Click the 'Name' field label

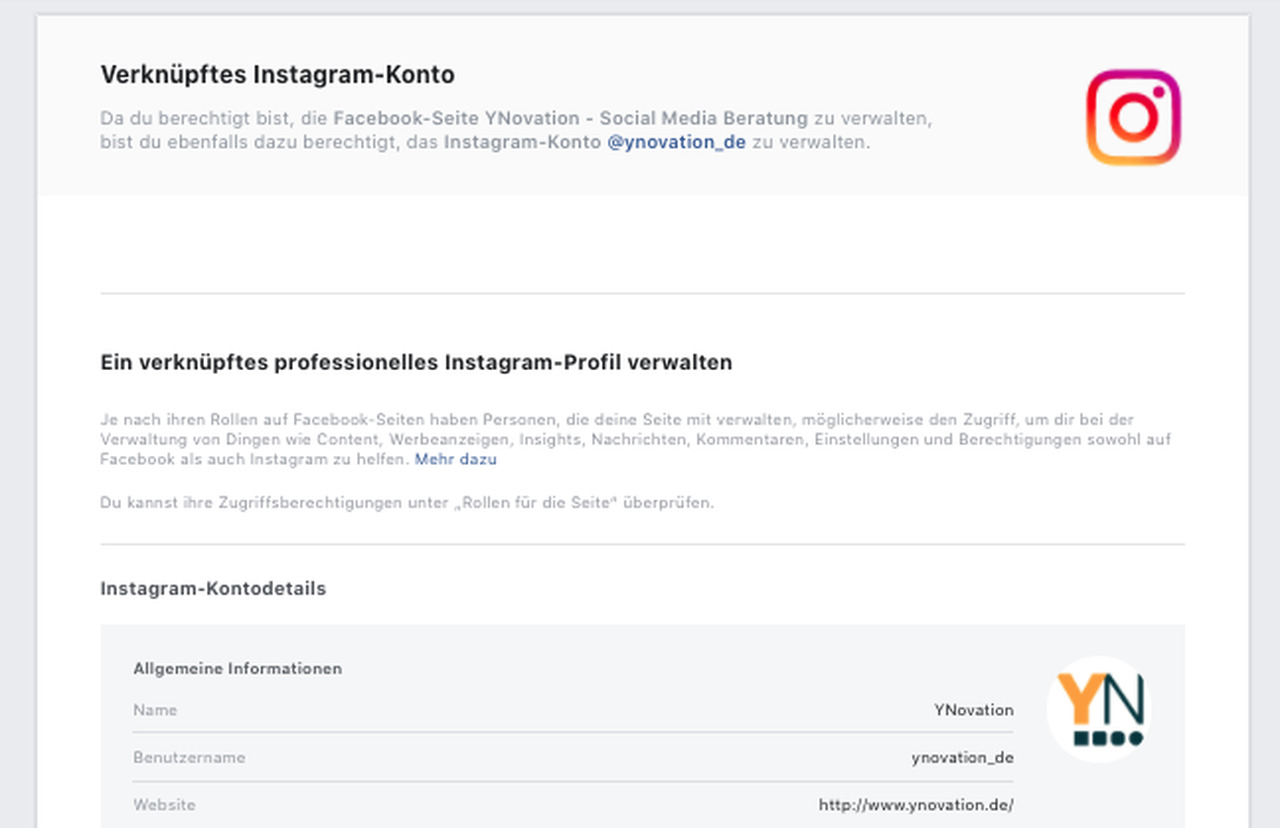pyautogui.click(x=155, y=710)
